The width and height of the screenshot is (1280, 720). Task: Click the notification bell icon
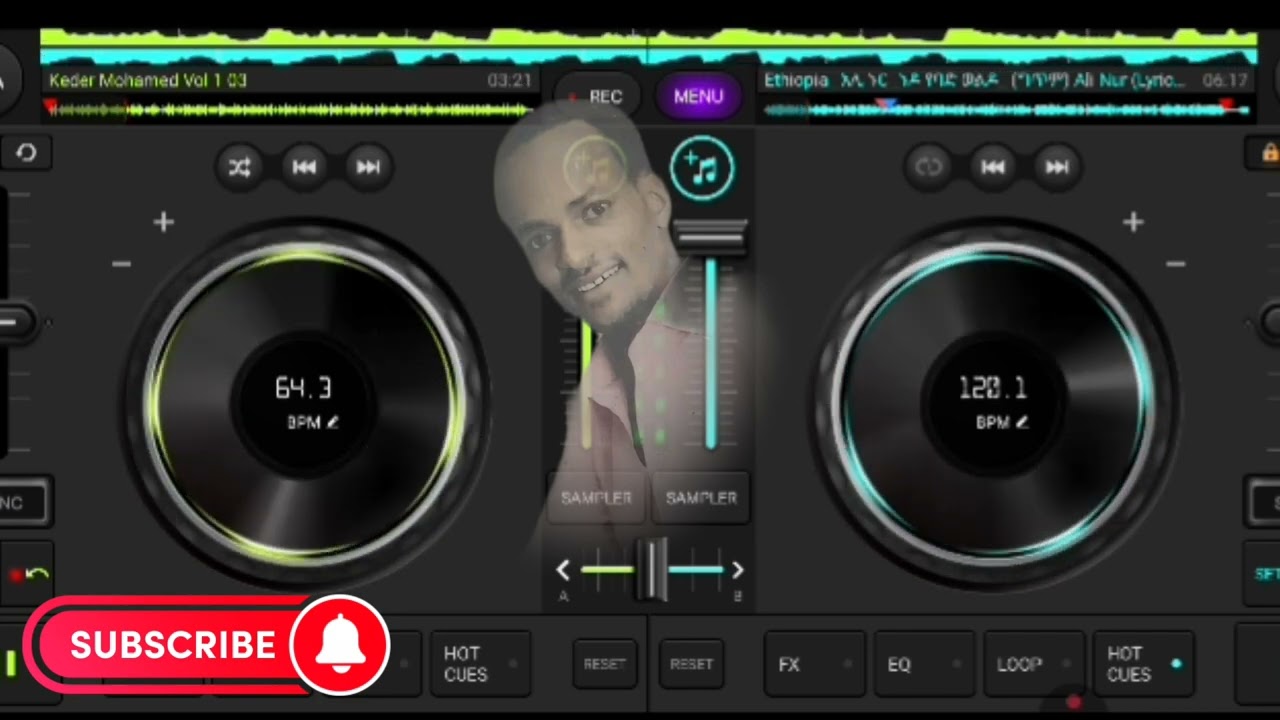click(x=341, y=645)
